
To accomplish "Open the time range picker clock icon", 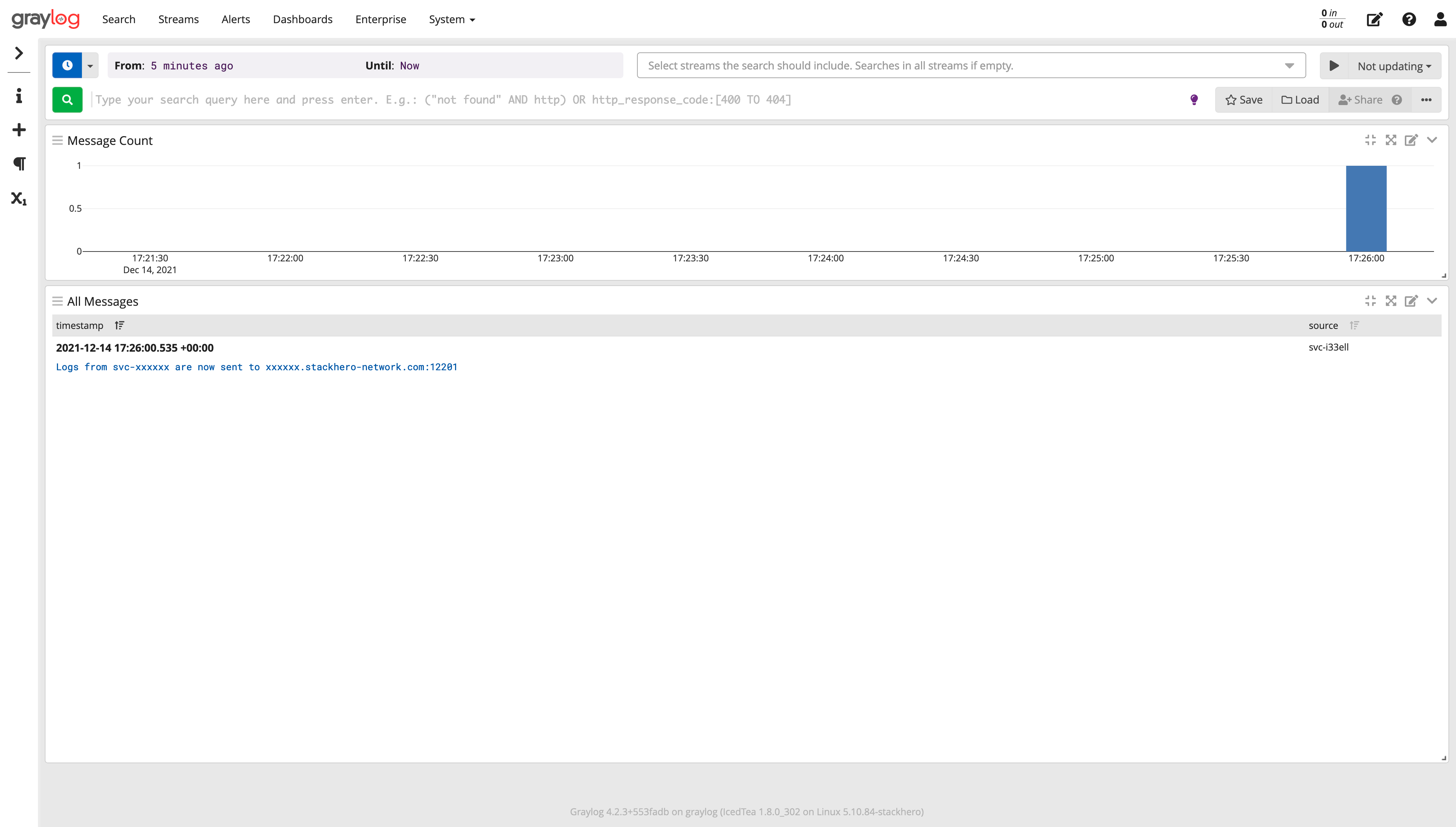I will coord(67,65).
